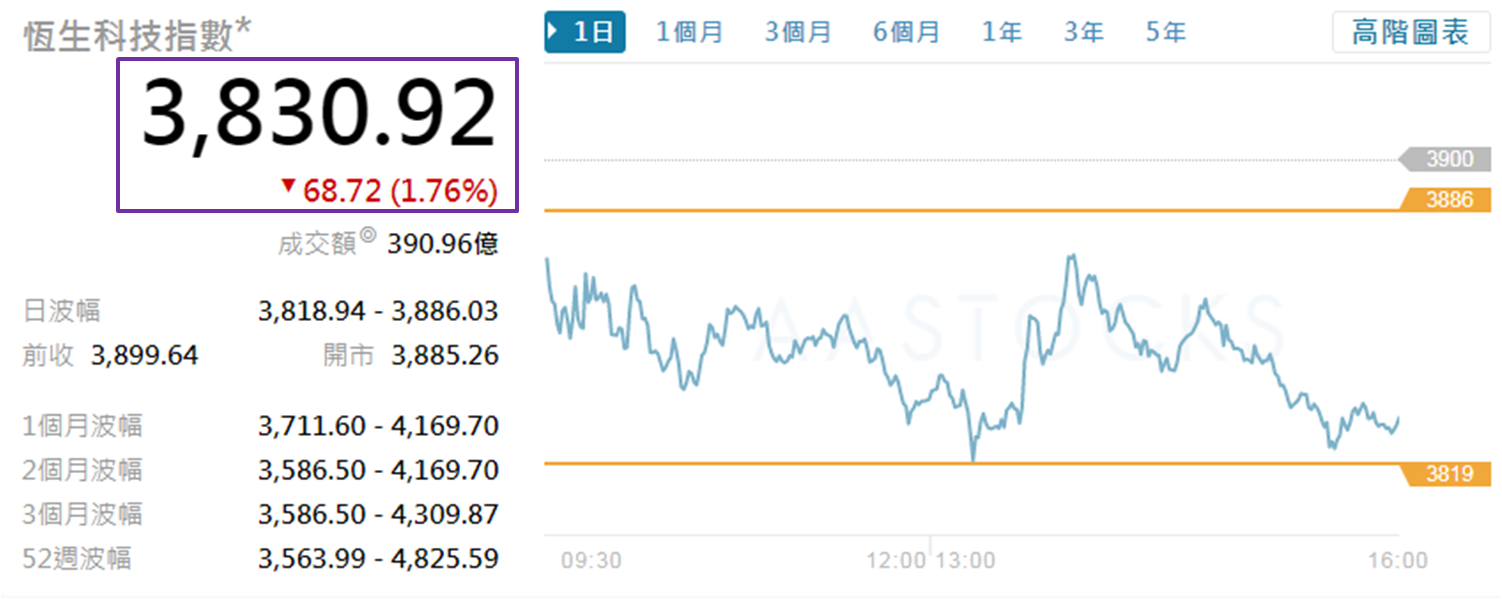Select the 1個月 chart period tab
The height and width of the screenshot is (599, 1502).
click(689, 32)
